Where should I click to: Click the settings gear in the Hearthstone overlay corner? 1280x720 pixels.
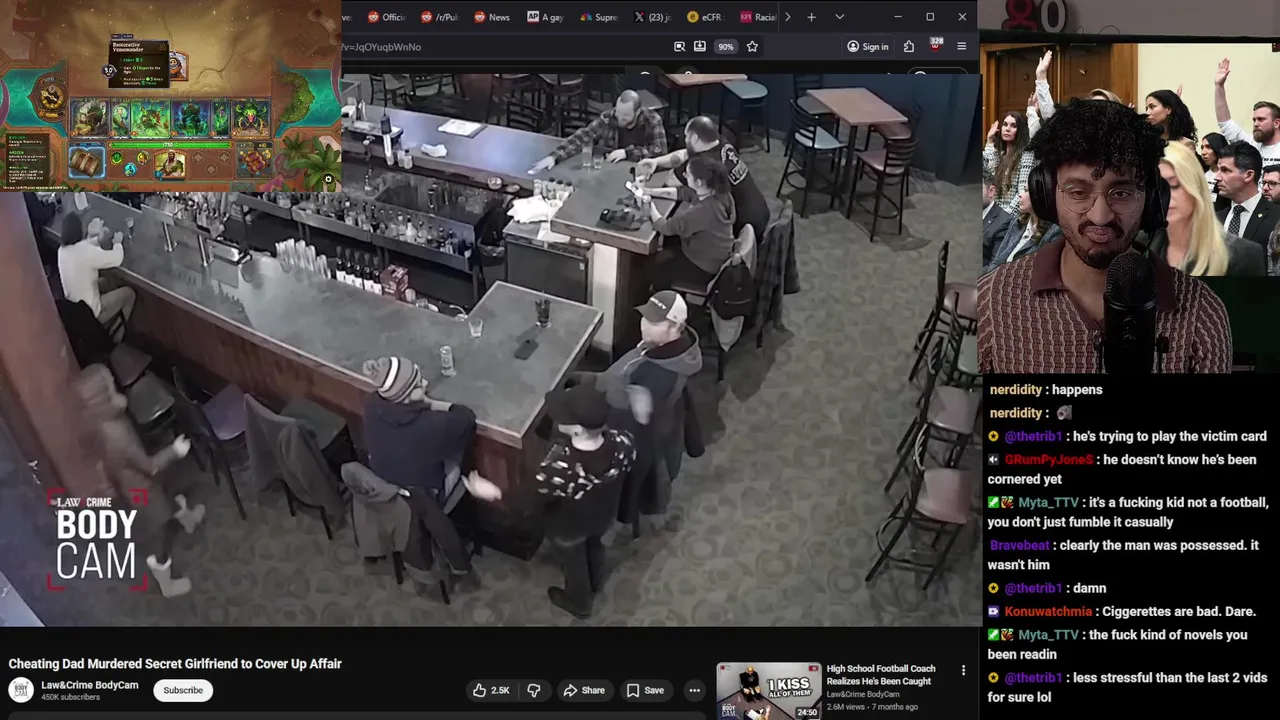(x=328, y=180)
